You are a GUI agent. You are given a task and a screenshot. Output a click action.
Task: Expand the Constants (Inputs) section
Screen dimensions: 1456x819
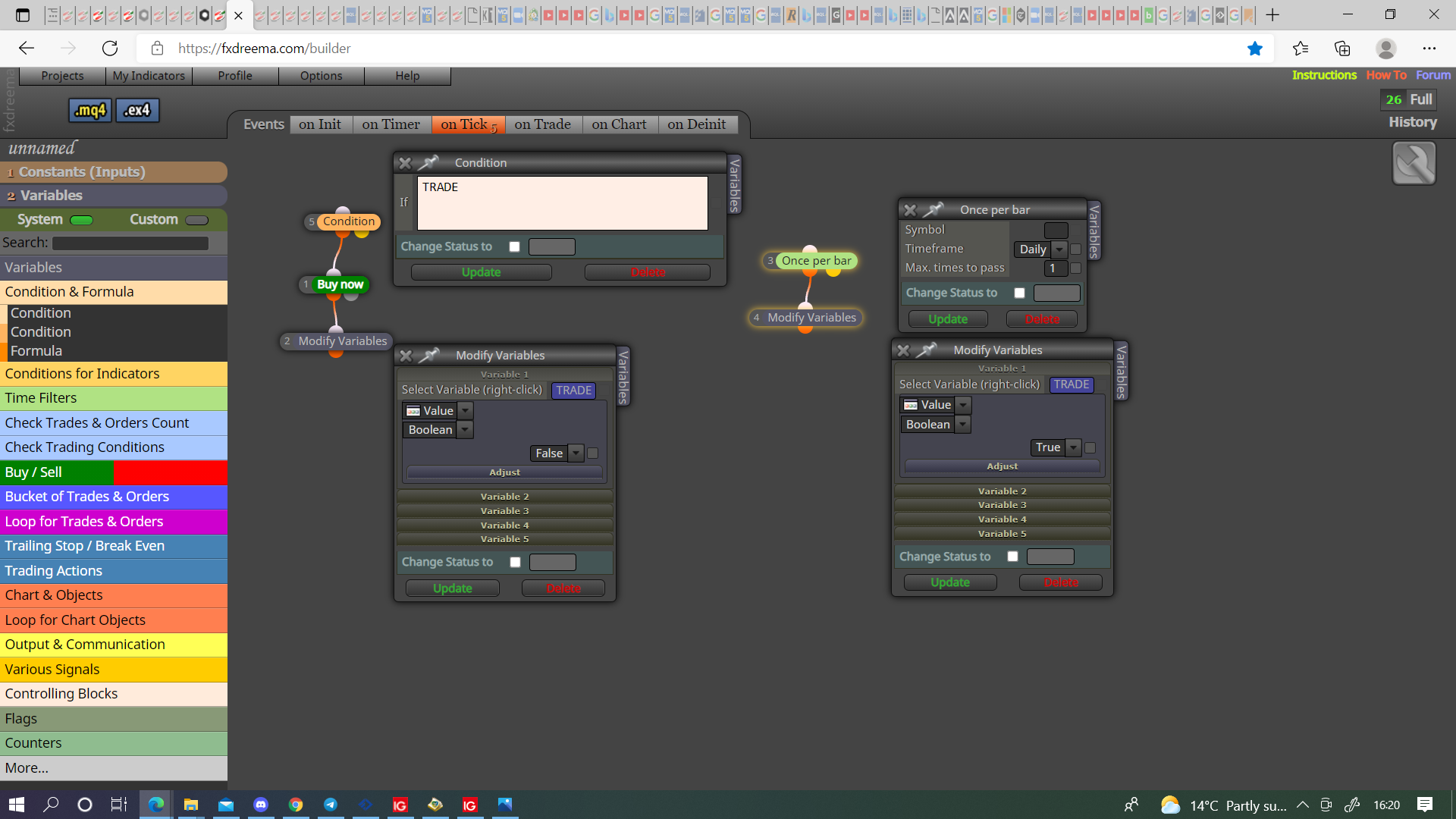click(114, 172)
